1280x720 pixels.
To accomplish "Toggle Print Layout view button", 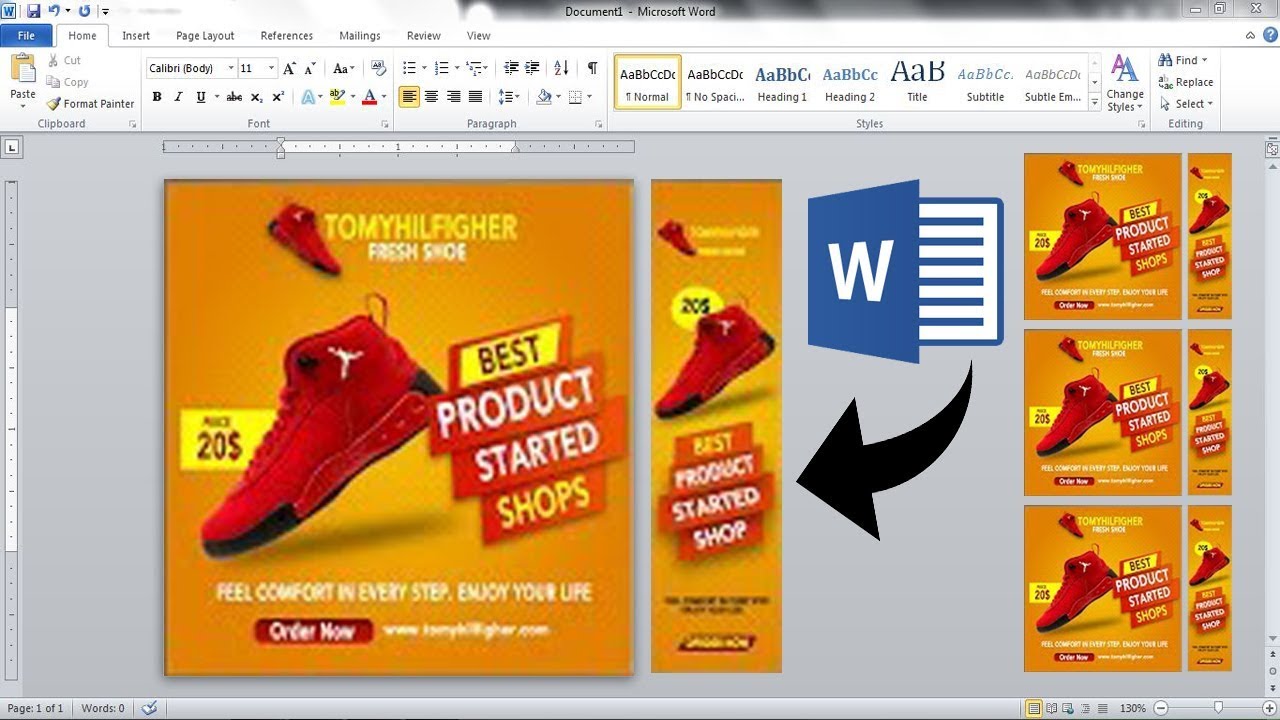I will 1035,708.
